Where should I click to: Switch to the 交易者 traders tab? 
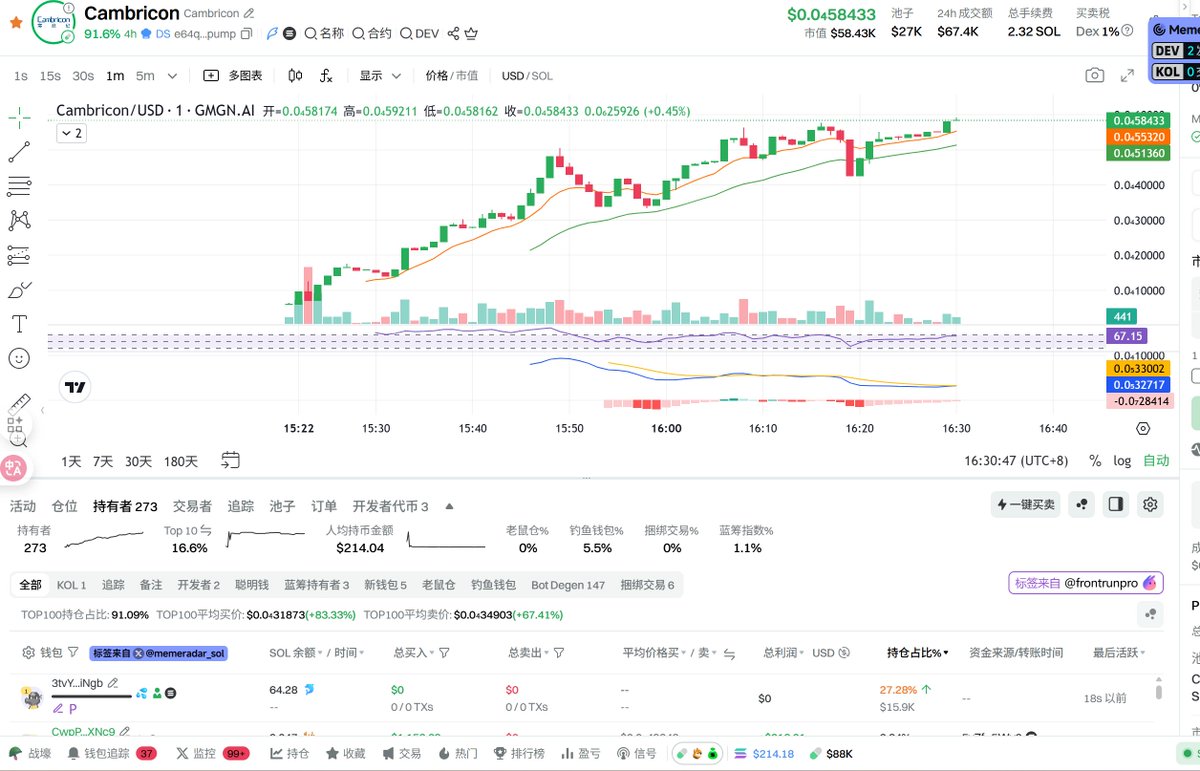coord(192,506)
